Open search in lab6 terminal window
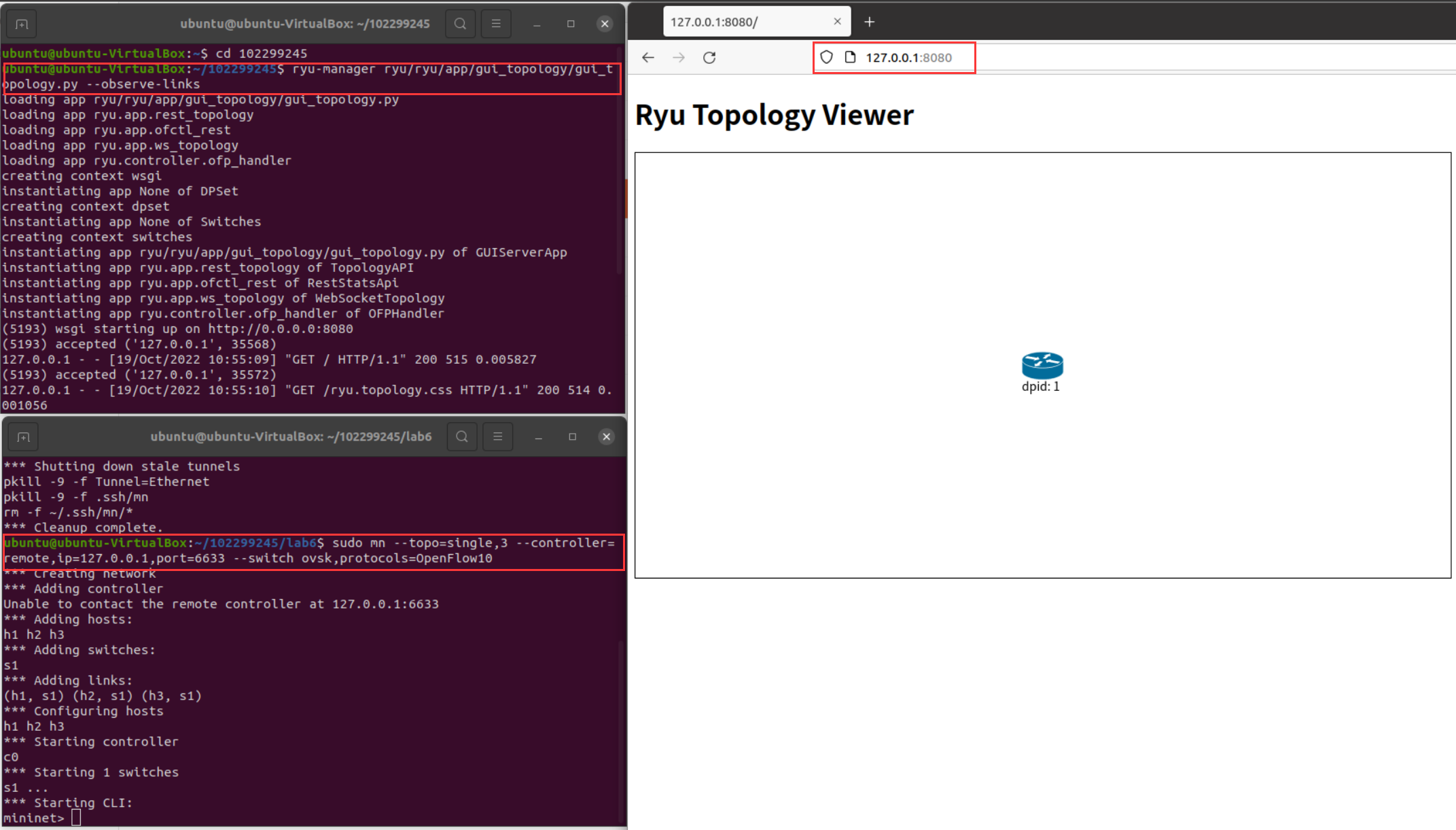Viewport: 1456px width, 830px height. click(x=462, y=436)
